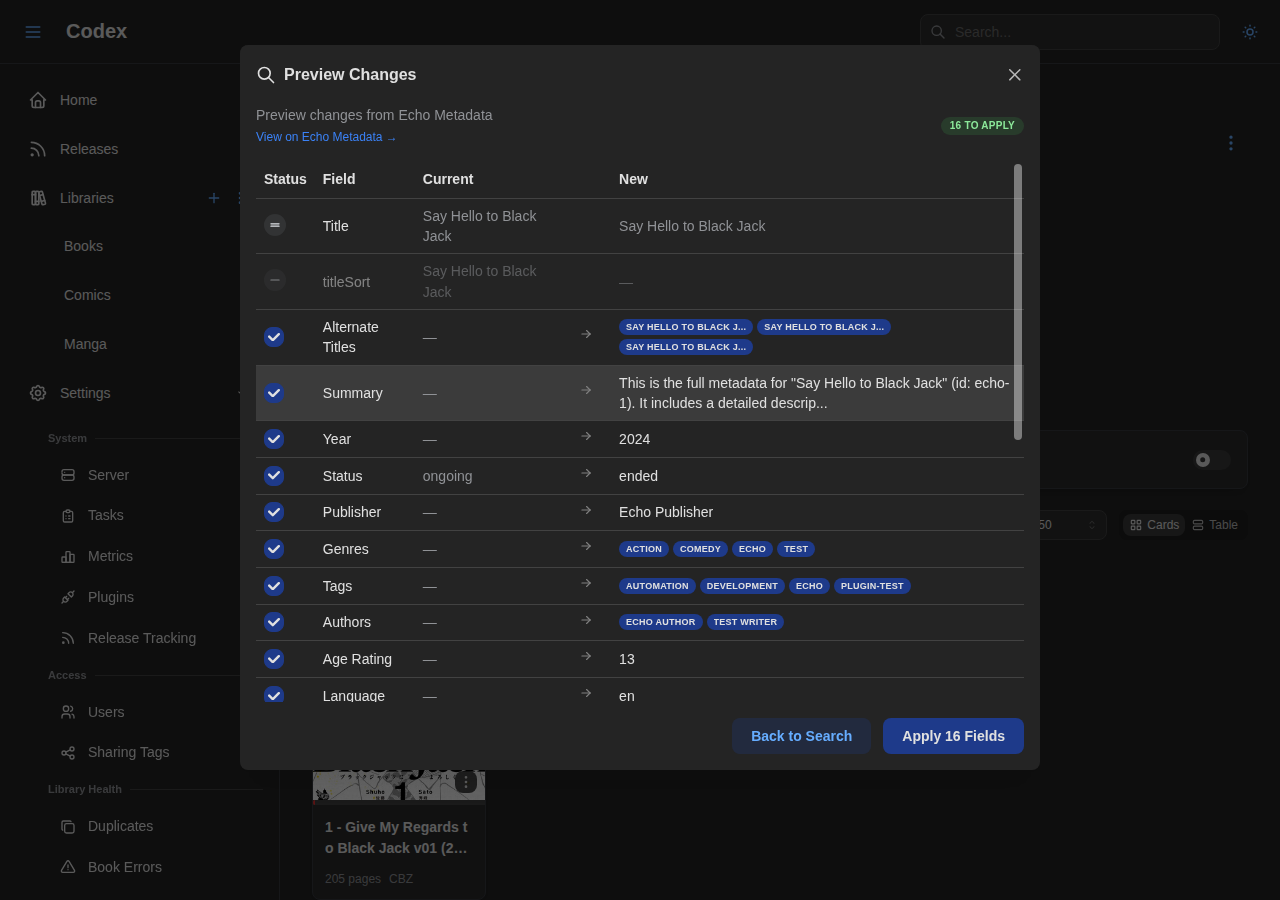
Task: Click the Release Tracking feed icon
Action: (68, 638)
